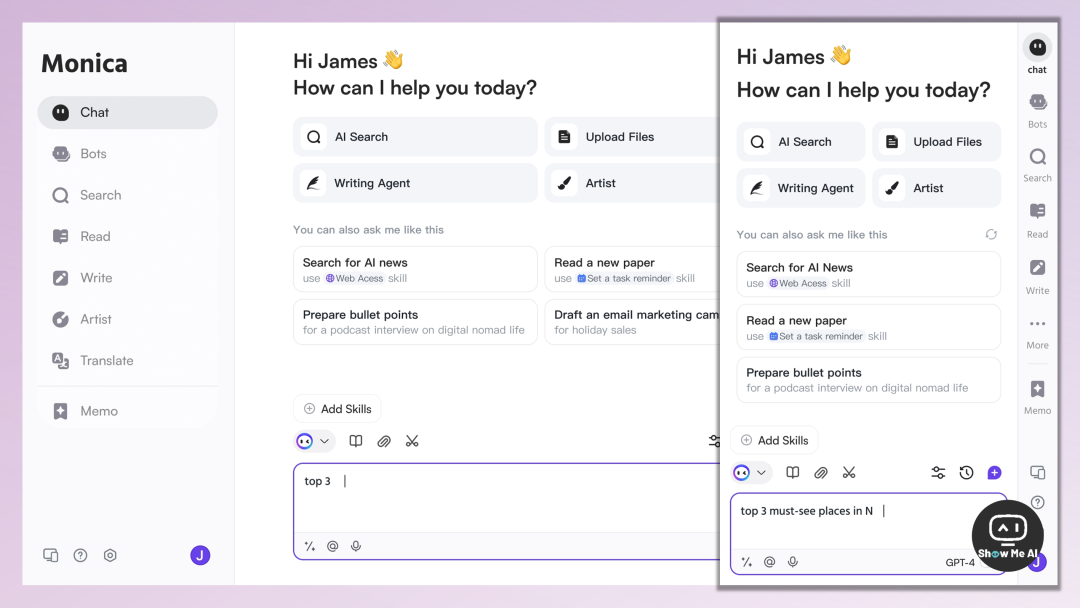Click microphone icon in side panel input

pyautogui.click(x=793, y=562)
